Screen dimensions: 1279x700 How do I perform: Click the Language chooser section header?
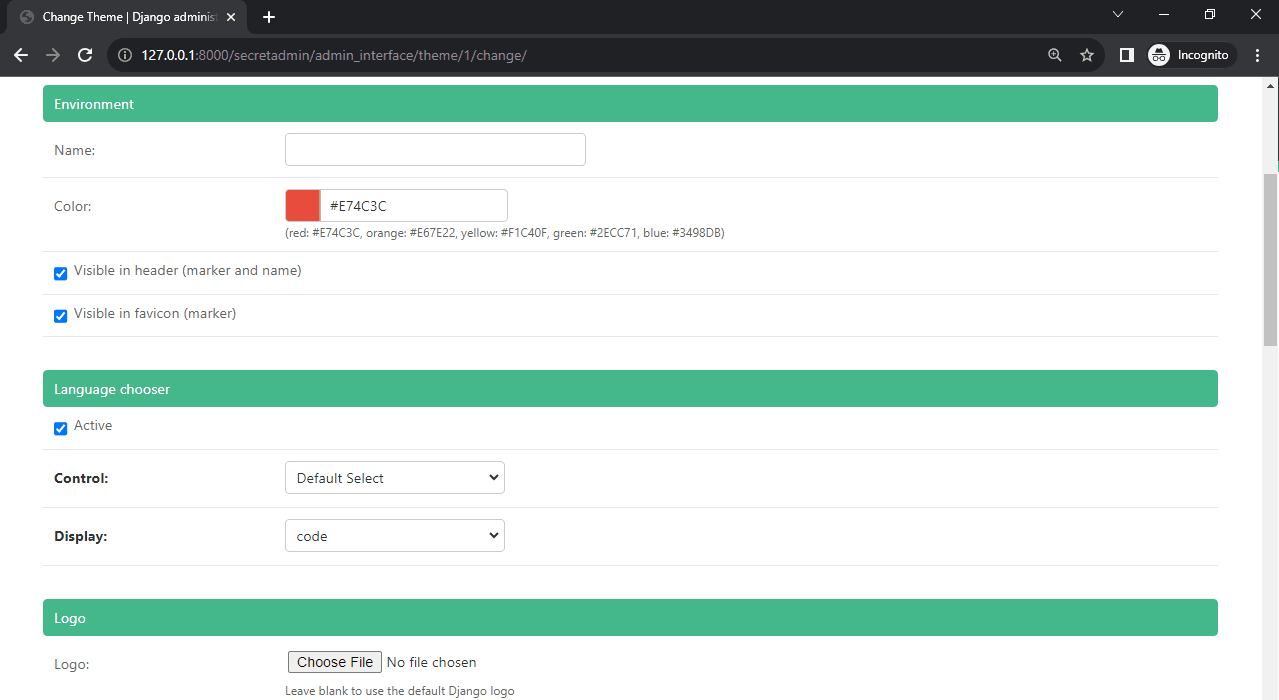[x=630, y=389]
